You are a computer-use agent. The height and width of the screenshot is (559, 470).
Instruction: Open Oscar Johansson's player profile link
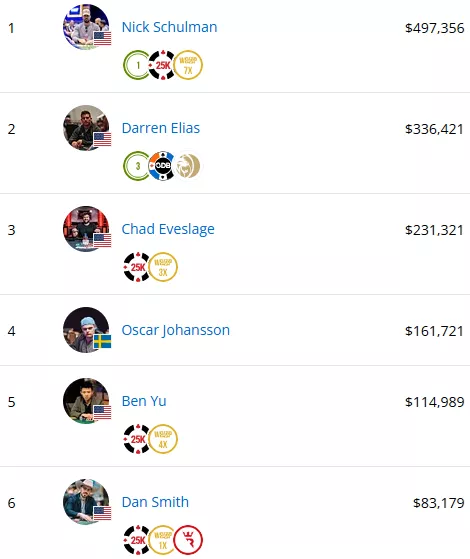click(x=176, y=330)
